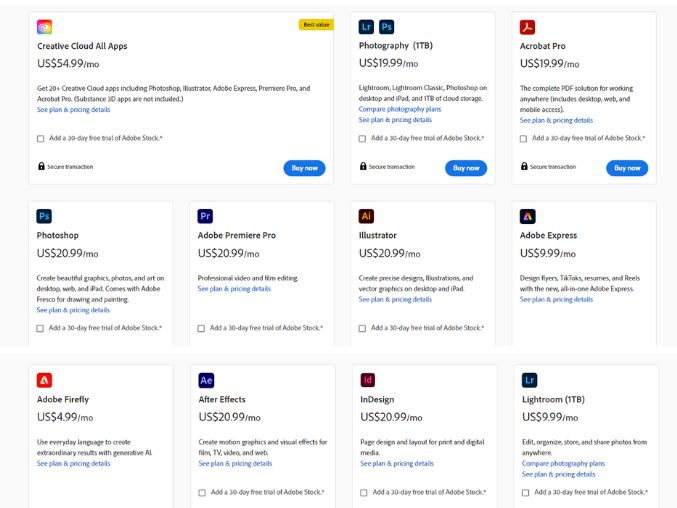Screen dimensions: 677x508
Task: Click the lock icon in Photography card
Action: point(363,166)
